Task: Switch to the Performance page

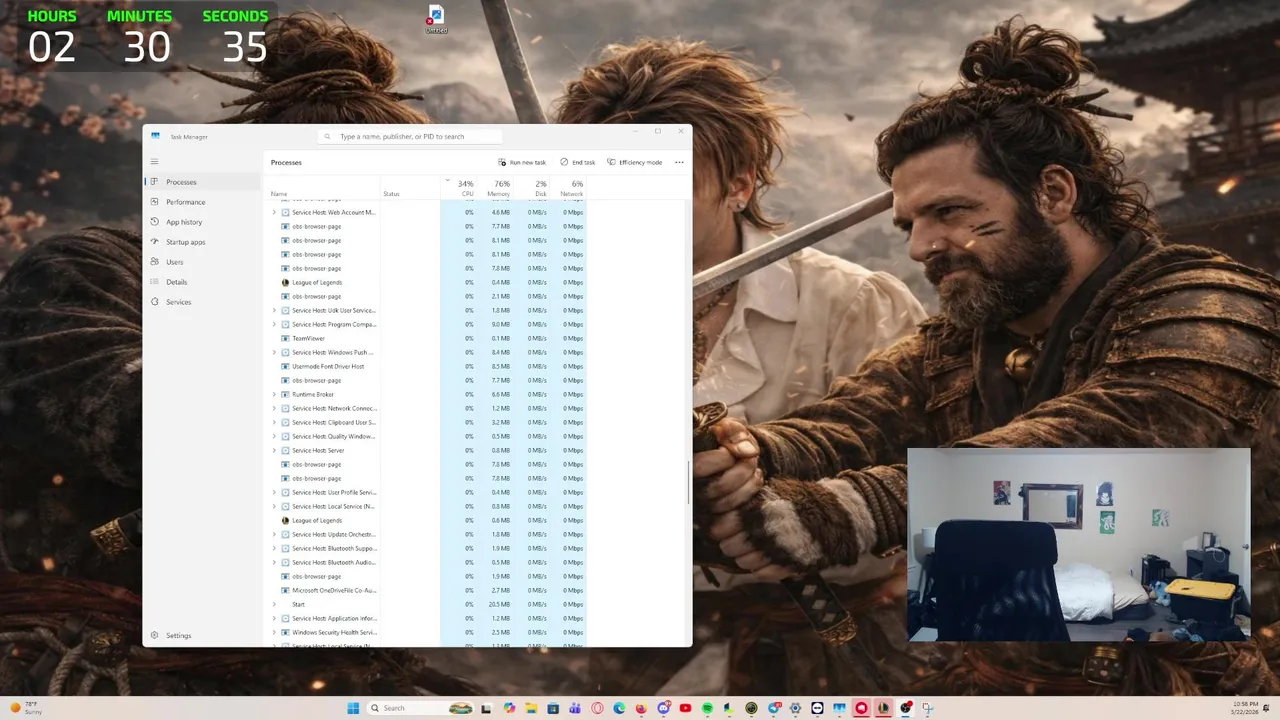Action: (203, 202)
